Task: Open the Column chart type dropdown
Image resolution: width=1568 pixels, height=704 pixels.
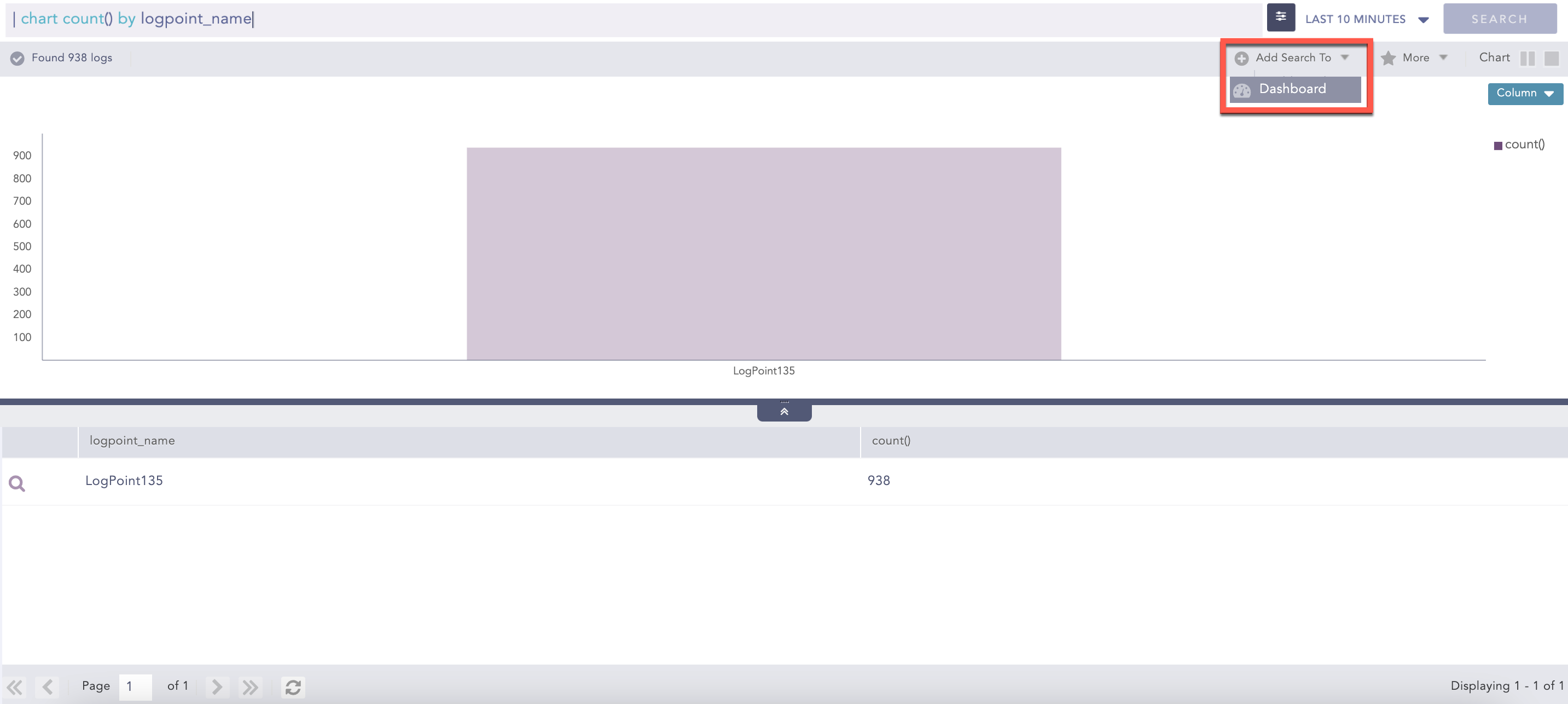Action: (1525, 93)
